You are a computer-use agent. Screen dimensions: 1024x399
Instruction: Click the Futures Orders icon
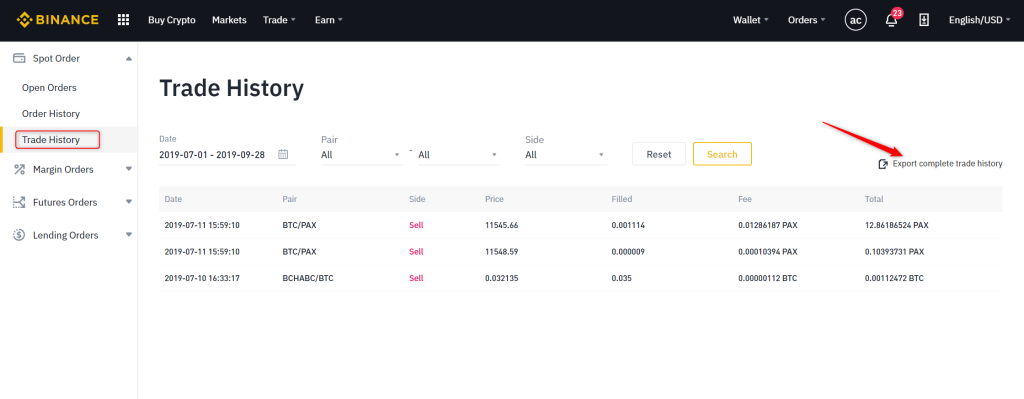[20, 202]
